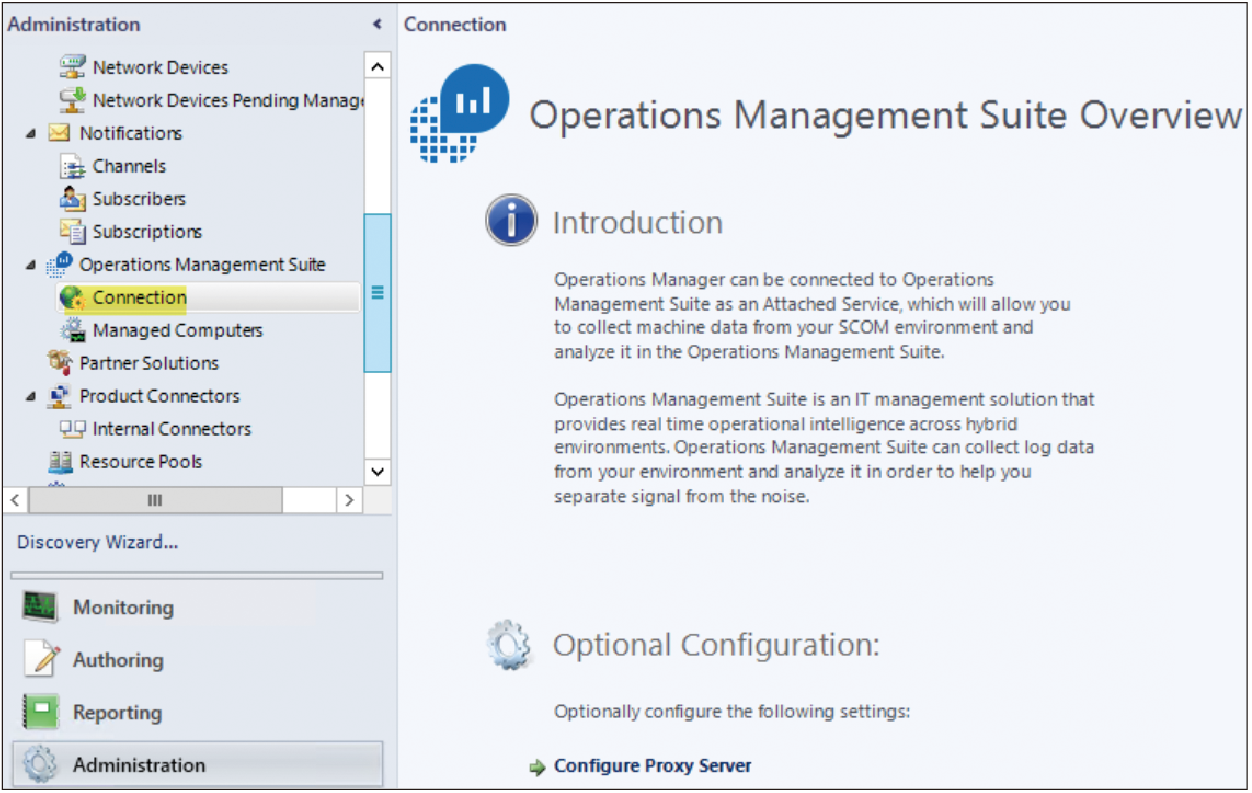Viewport: 1252px width, 793px height.
Task: Open Internal Connectors item
Action: 172,429
